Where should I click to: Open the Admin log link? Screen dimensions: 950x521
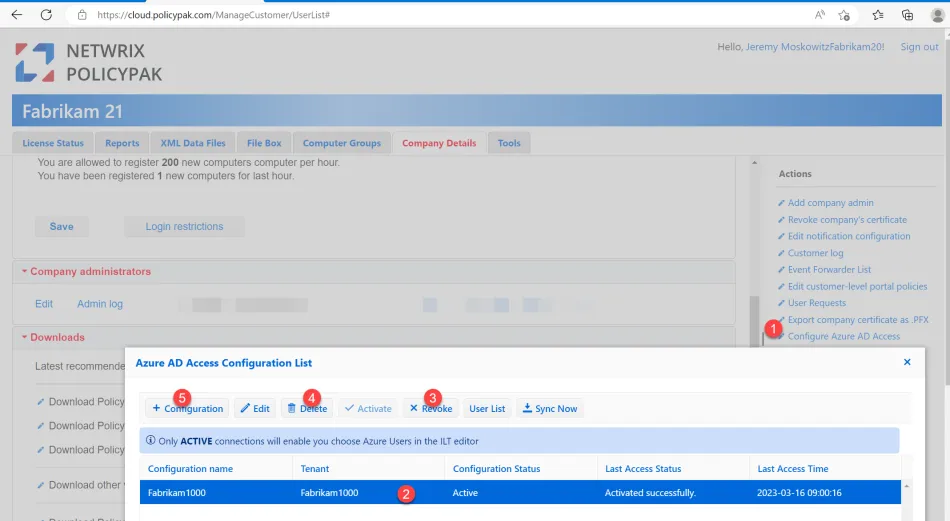pyautogui.click(x=100, y=304)
